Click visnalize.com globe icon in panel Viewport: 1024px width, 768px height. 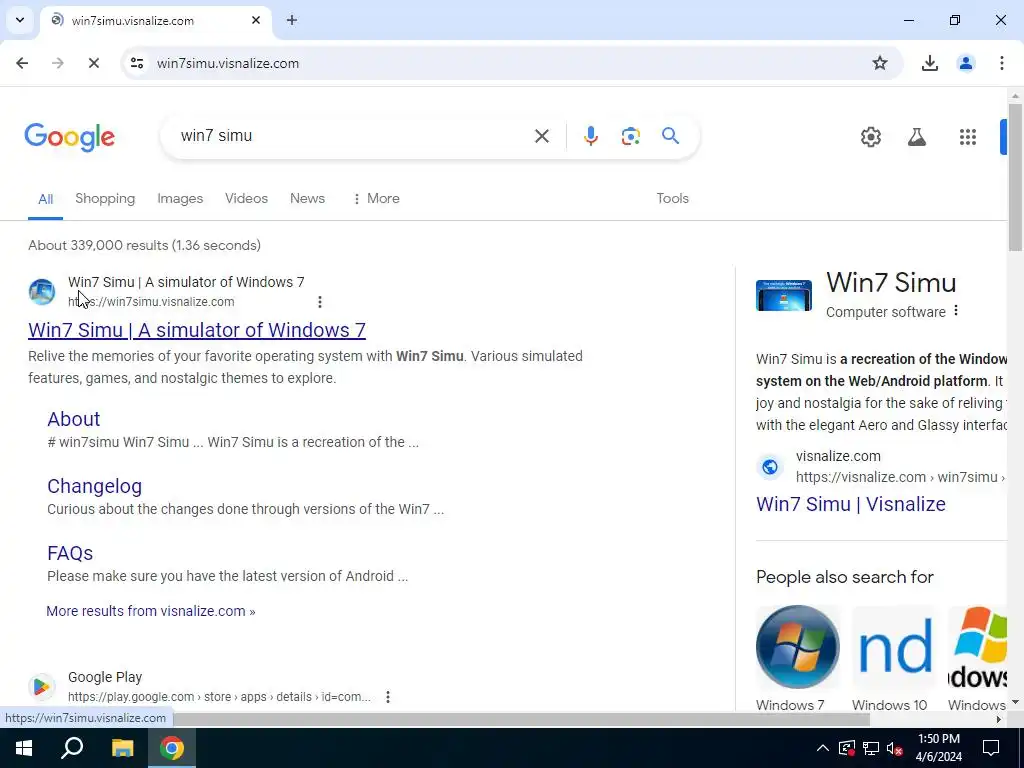tap(770, 467)
